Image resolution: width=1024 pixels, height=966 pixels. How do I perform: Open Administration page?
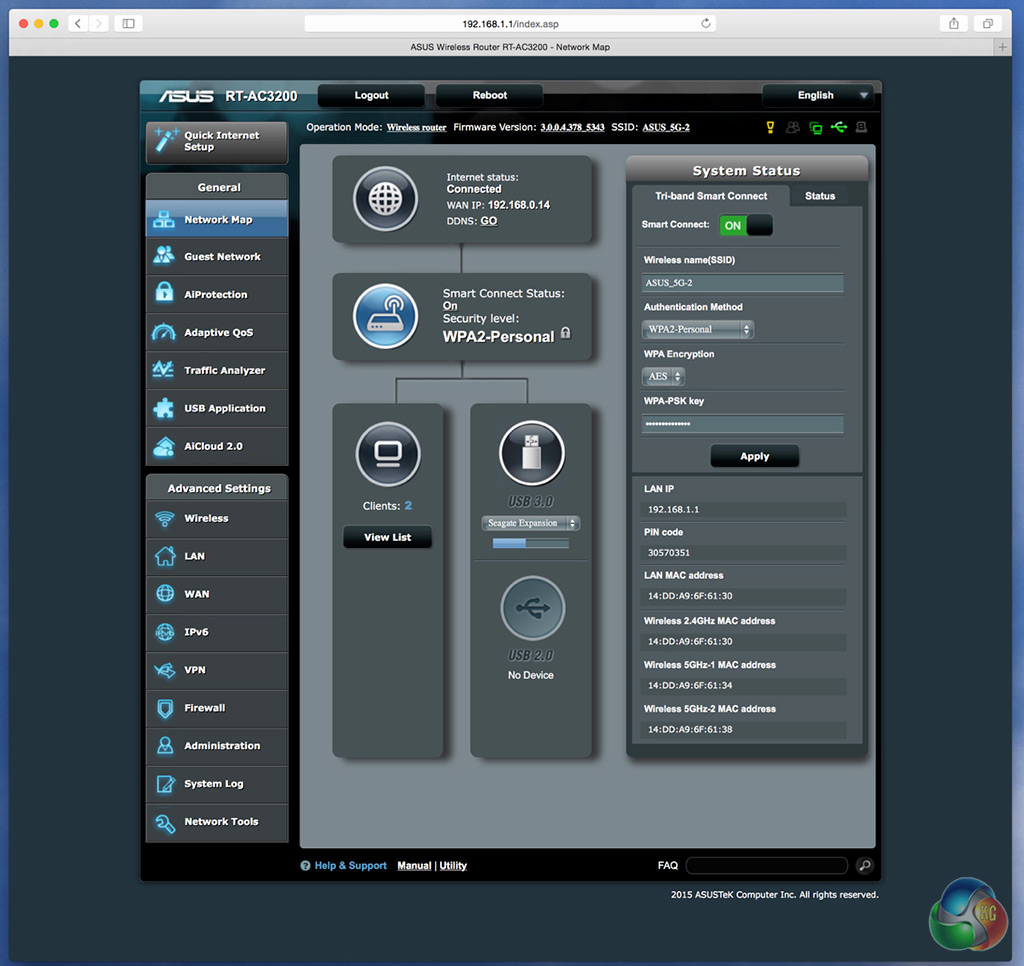point(217,746)
